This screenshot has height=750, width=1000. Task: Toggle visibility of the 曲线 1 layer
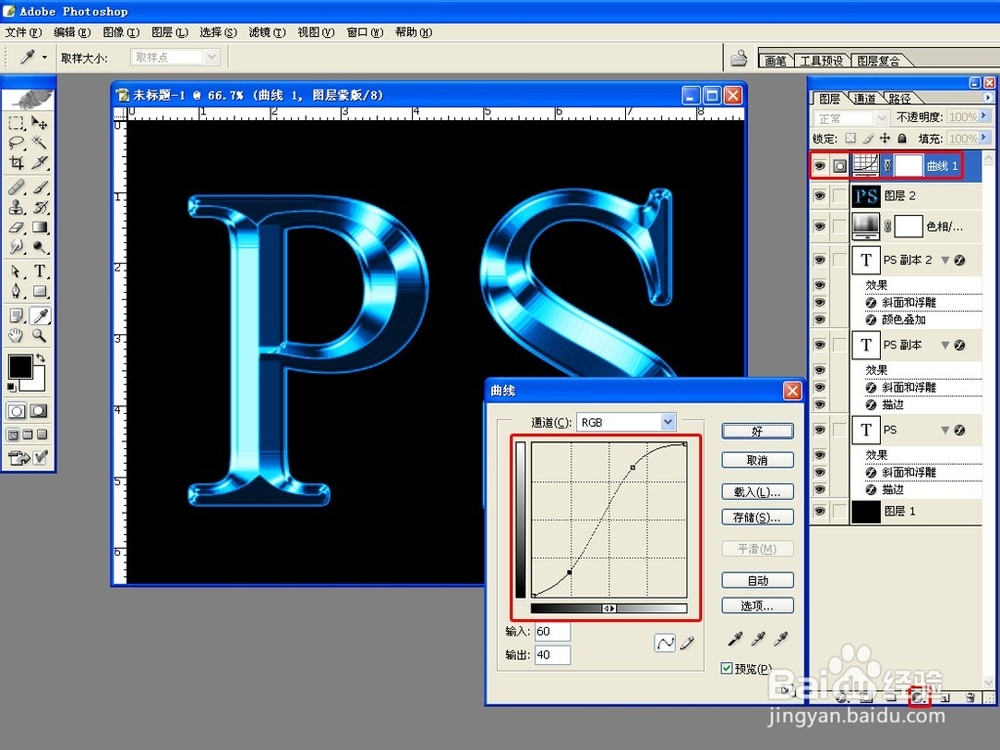click(820, 165)
